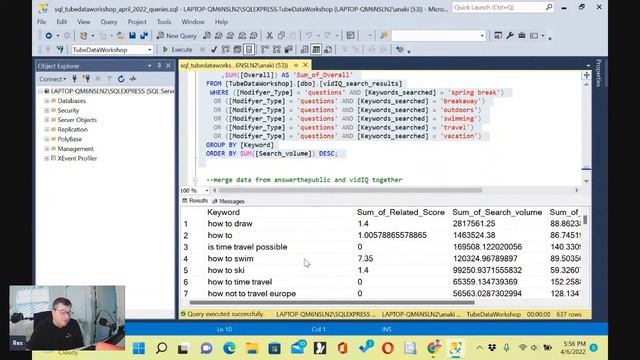Viewport: 640px width, 360px height.
Task: Click the Connect Object Explorer plug icon
Action: (74, 79)
